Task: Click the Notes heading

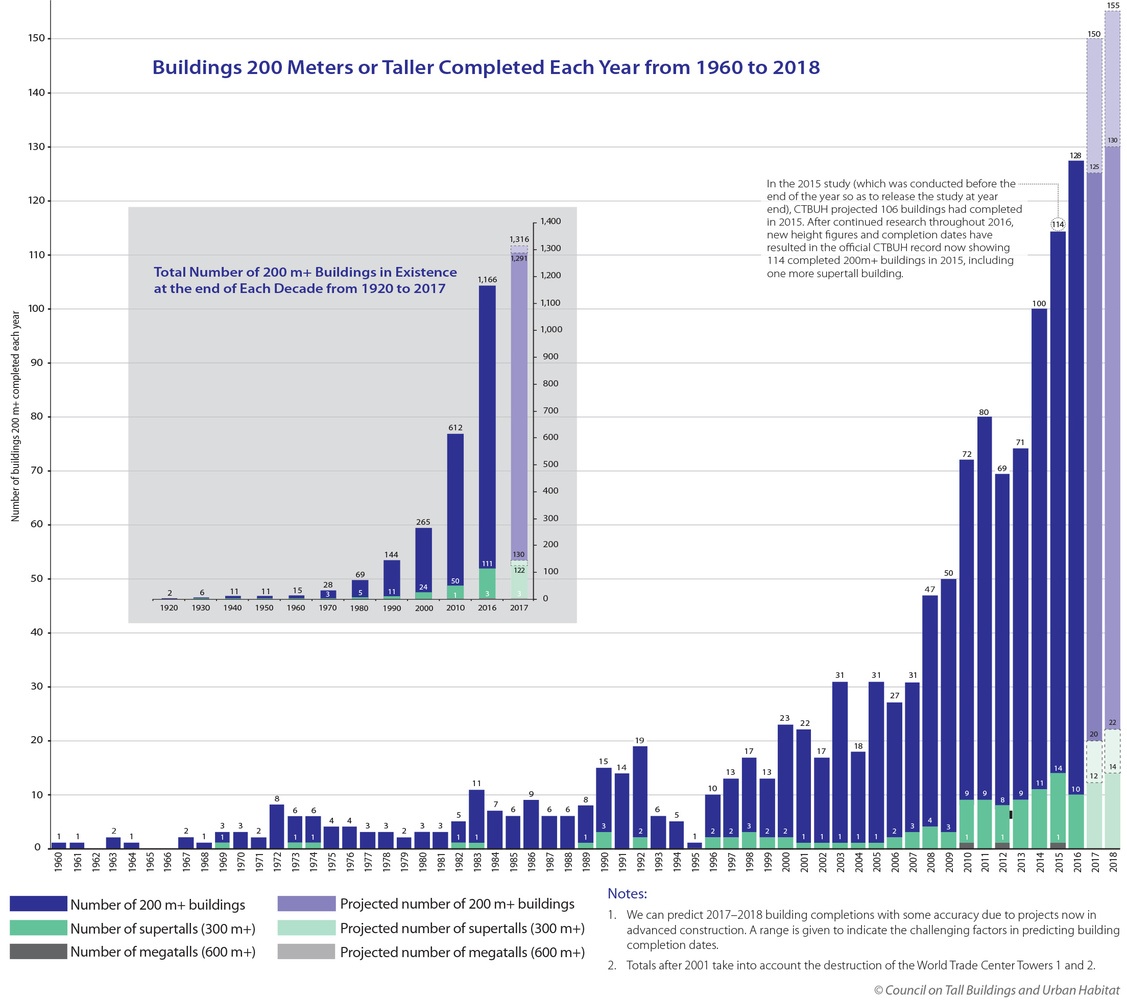Action: pos(627,894)
